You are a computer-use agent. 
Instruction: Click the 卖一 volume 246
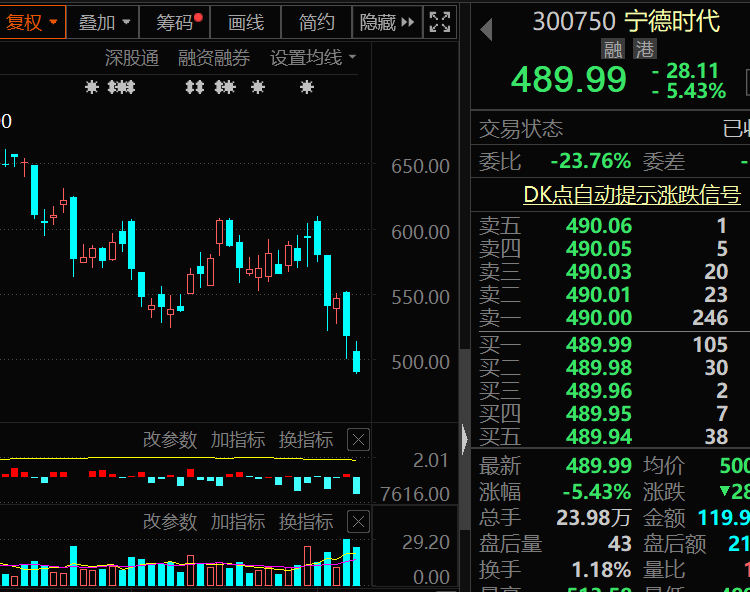tap(710, 318)
